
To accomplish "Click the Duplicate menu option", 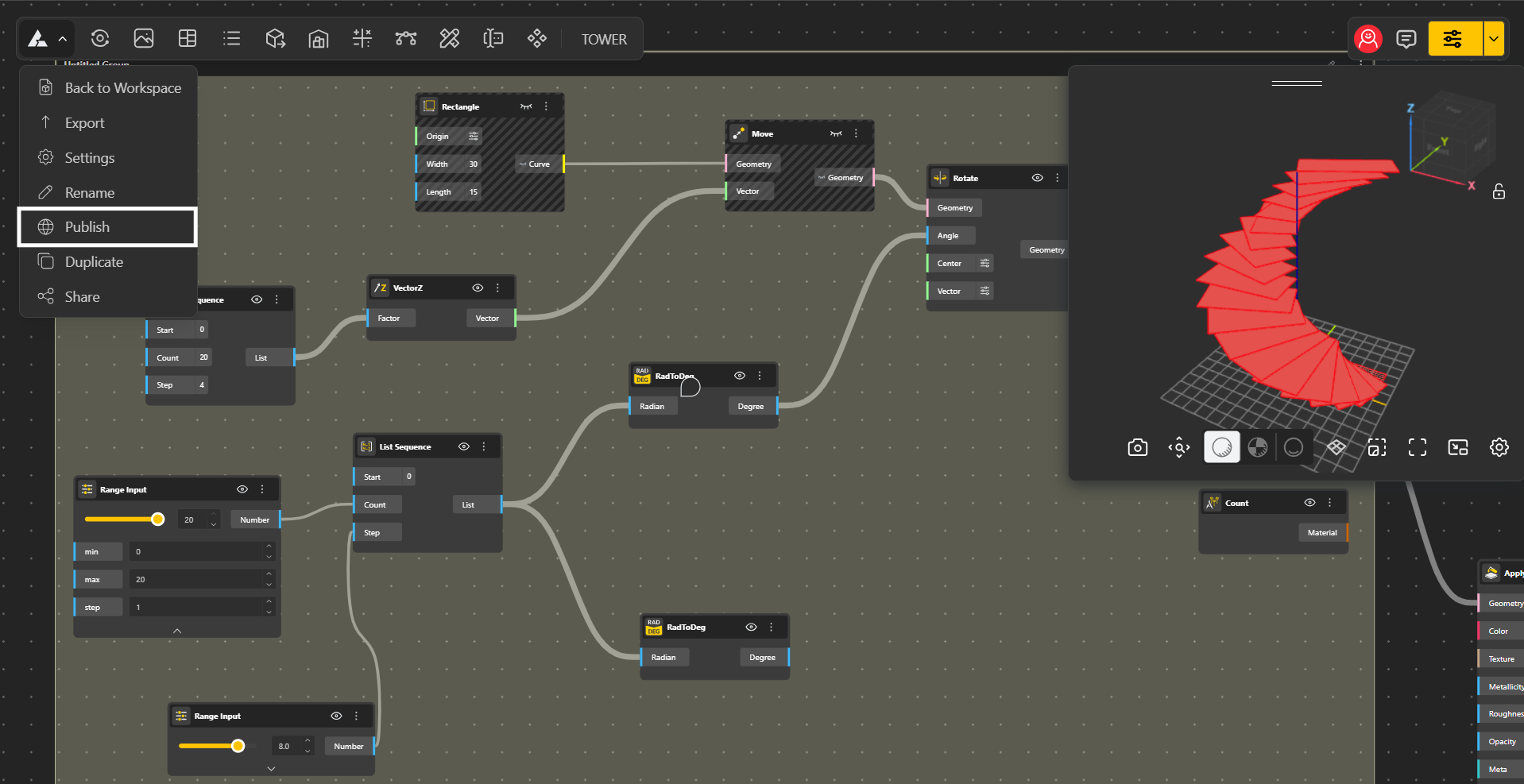I will point(94,262).
